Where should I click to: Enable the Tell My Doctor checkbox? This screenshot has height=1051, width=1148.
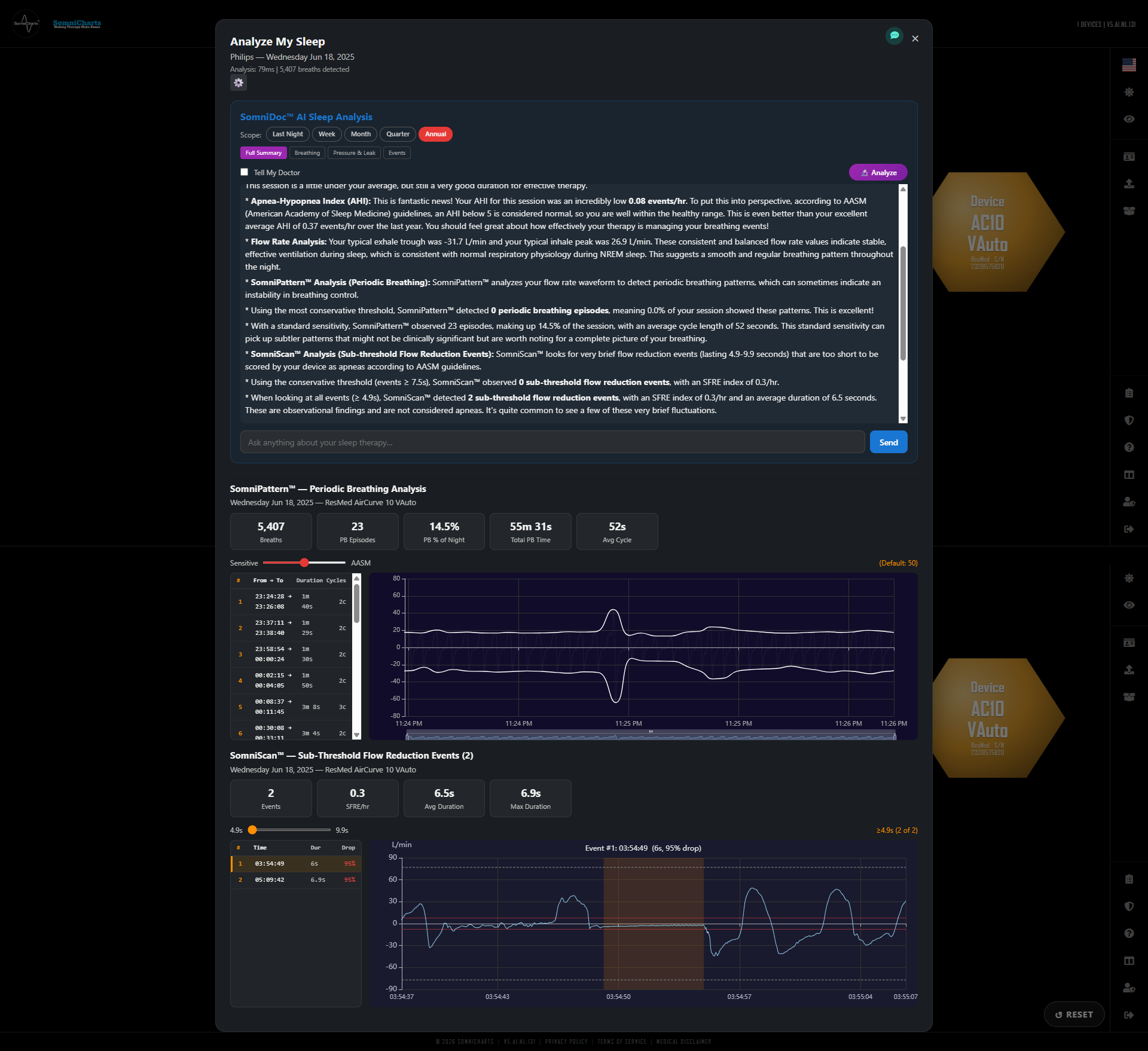[244, 172]
